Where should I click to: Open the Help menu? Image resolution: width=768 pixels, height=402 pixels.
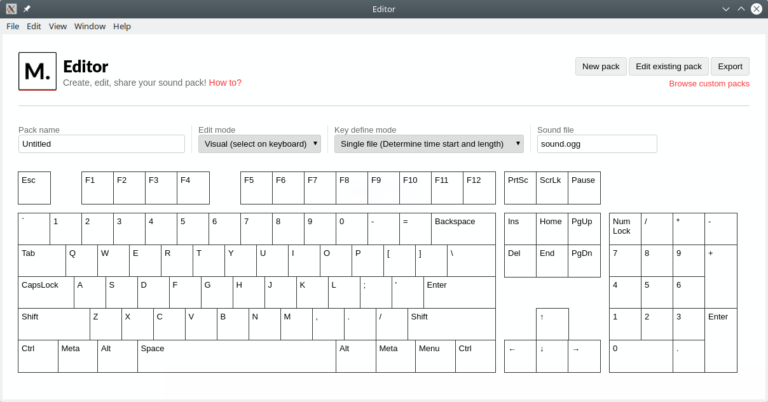pos(122,26)
